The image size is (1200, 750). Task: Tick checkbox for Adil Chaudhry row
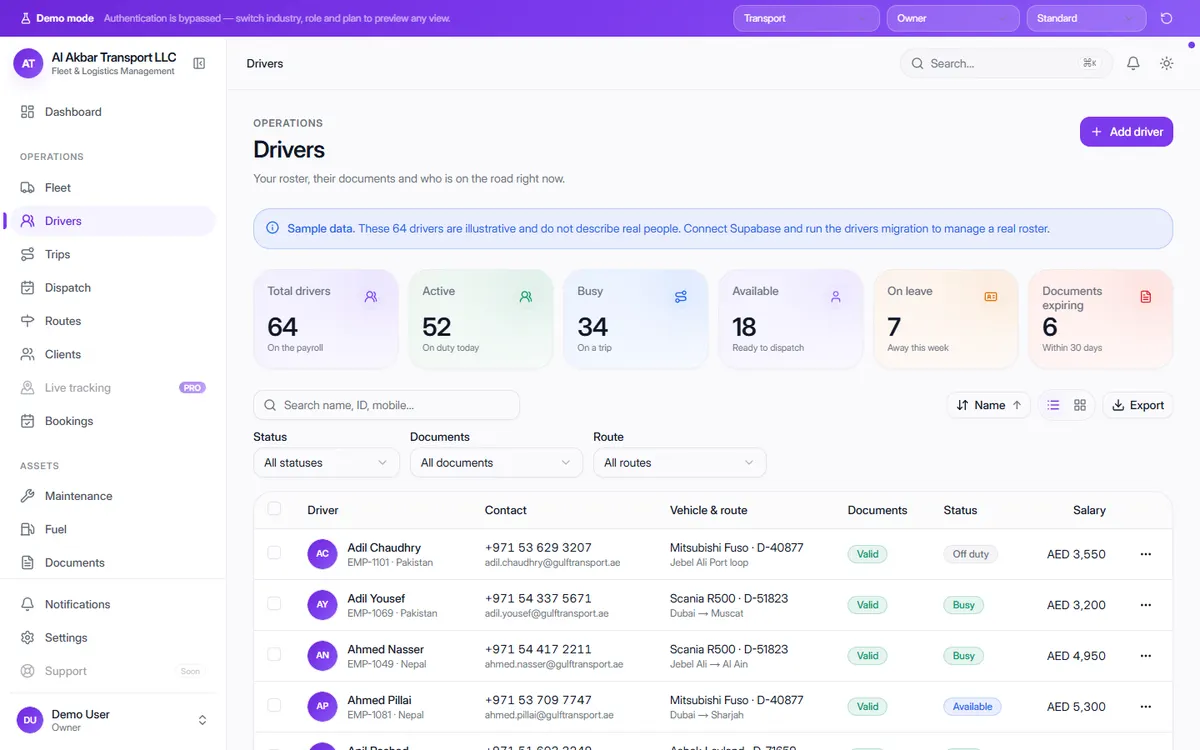click(274, 552)
